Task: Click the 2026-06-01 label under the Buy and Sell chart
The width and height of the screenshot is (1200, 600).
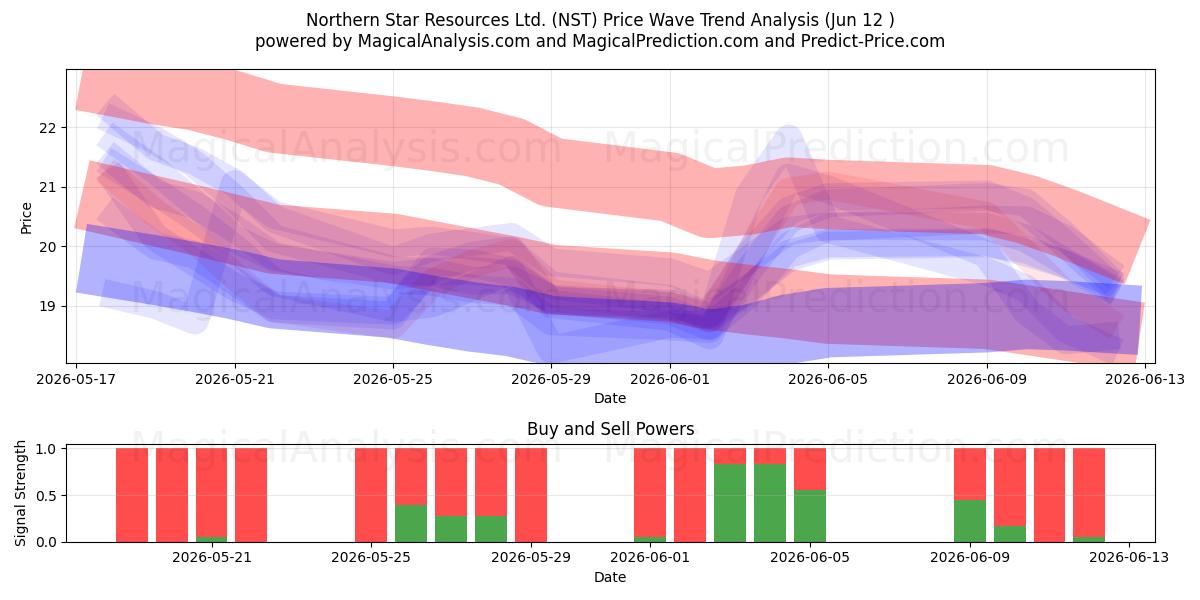Action: click(x=650, y=558)
